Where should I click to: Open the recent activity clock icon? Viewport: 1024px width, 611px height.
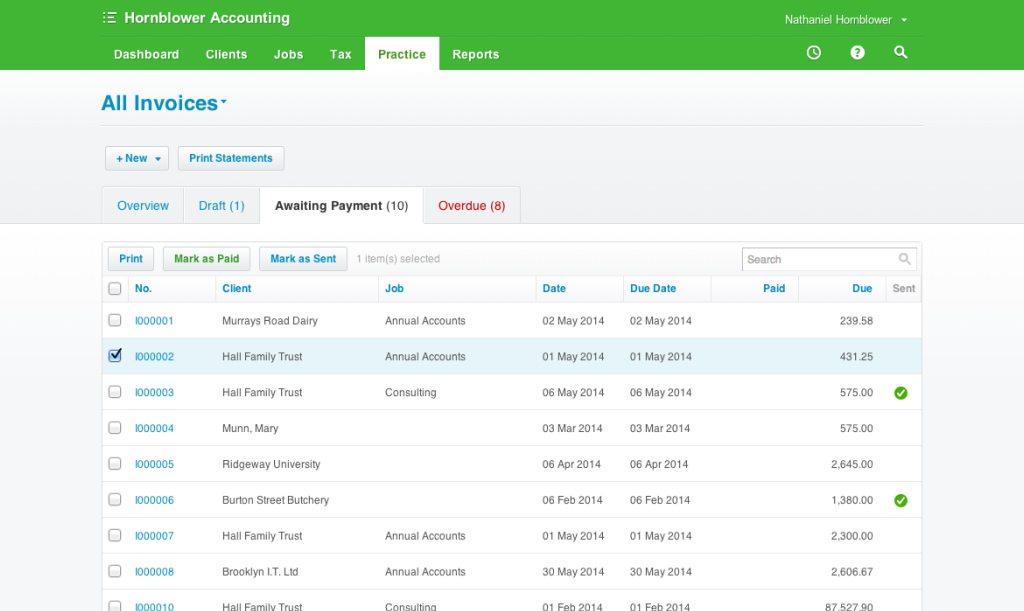tap(813, 52)
